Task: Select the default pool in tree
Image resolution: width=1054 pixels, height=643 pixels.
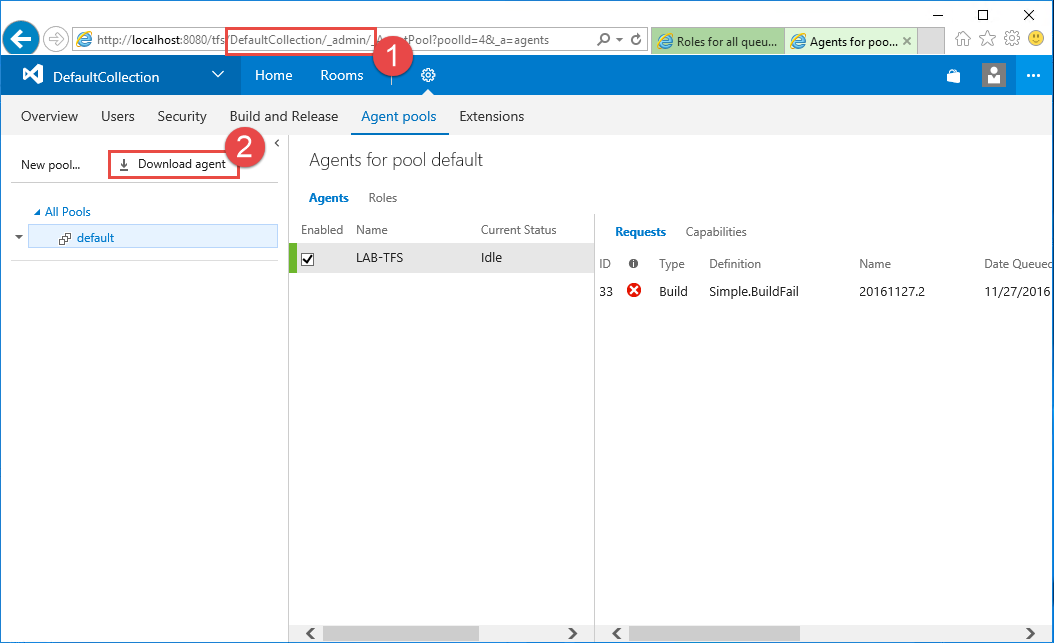Action: coord(95,238)
